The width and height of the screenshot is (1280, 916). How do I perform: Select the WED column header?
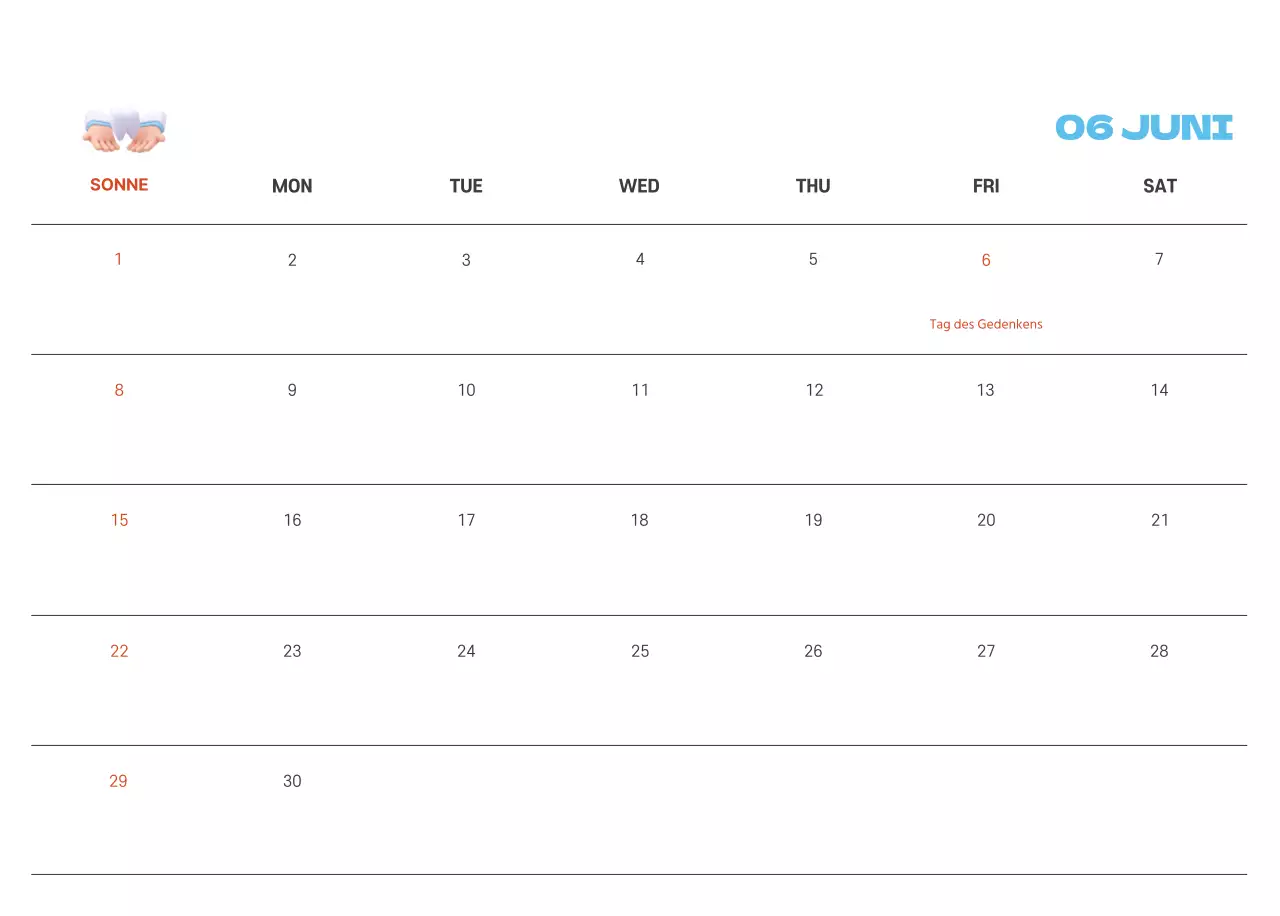click(639, 186)
